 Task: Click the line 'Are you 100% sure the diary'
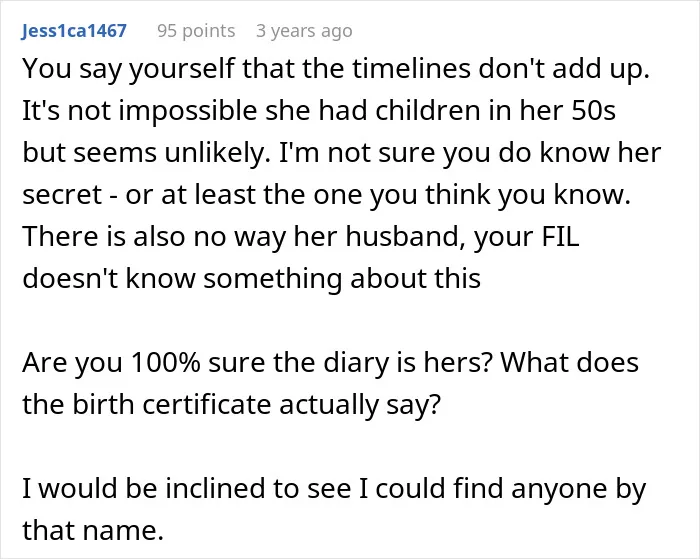(330, 363)
